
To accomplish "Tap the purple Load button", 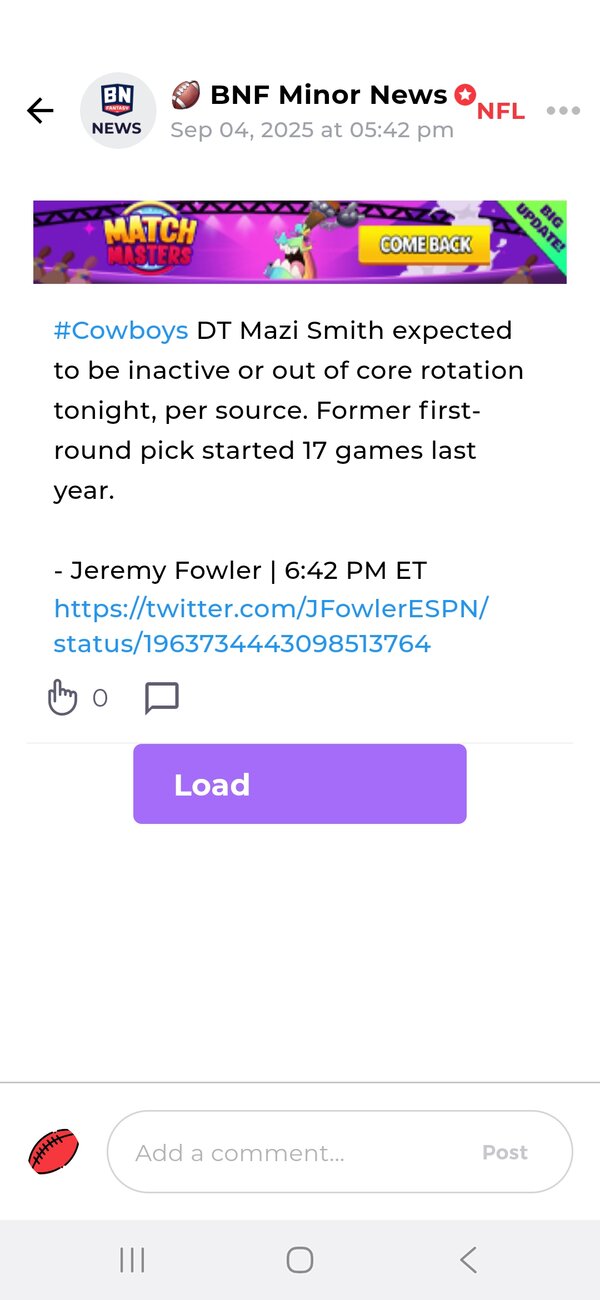I will tap(300, 784).
